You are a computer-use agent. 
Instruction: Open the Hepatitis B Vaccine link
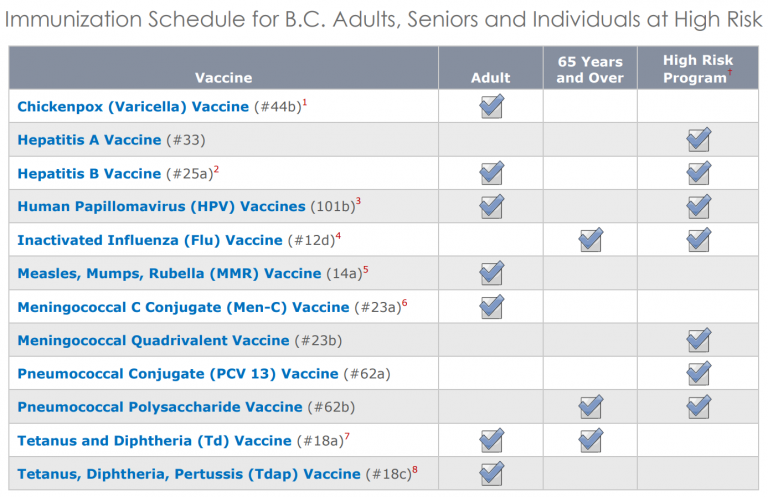pos(89,174)
